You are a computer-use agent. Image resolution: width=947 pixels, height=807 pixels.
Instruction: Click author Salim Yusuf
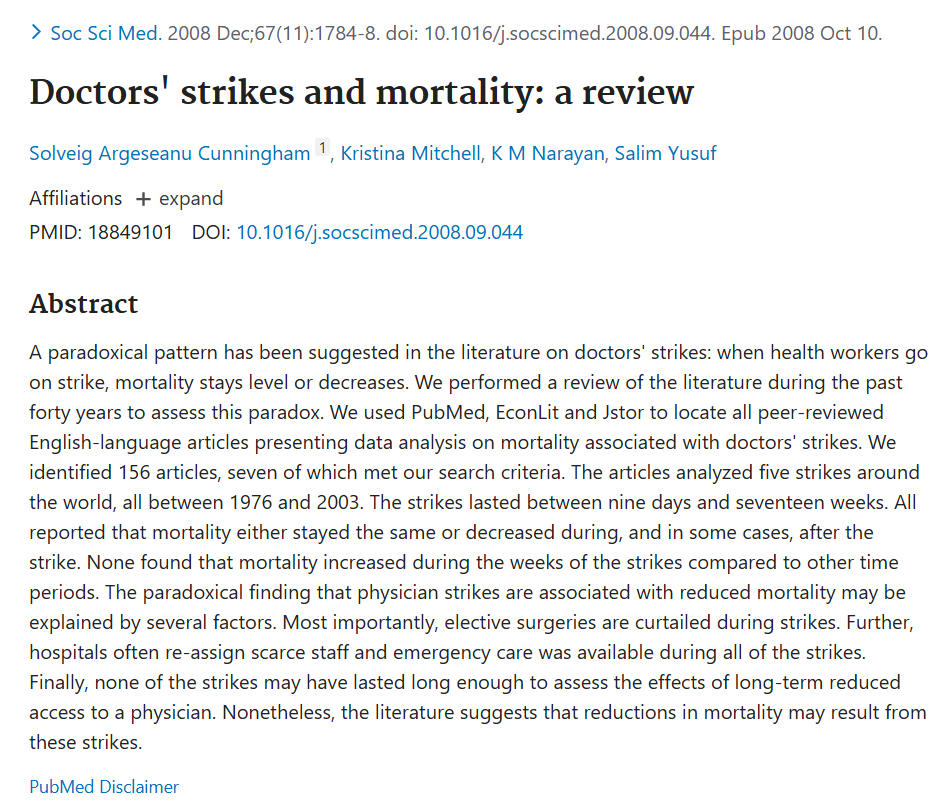tap(665, 153)
